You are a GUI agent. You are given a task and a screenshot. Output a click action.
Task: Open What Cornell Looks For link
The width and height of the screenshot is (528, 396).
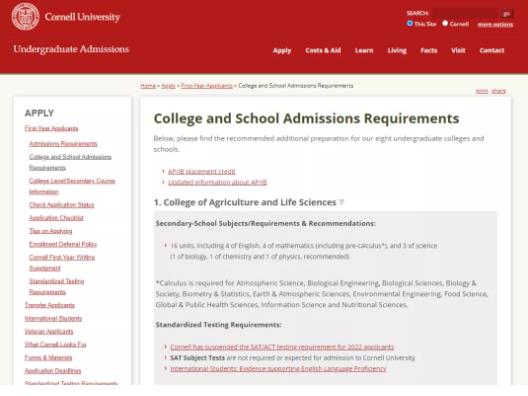(56, 344)
